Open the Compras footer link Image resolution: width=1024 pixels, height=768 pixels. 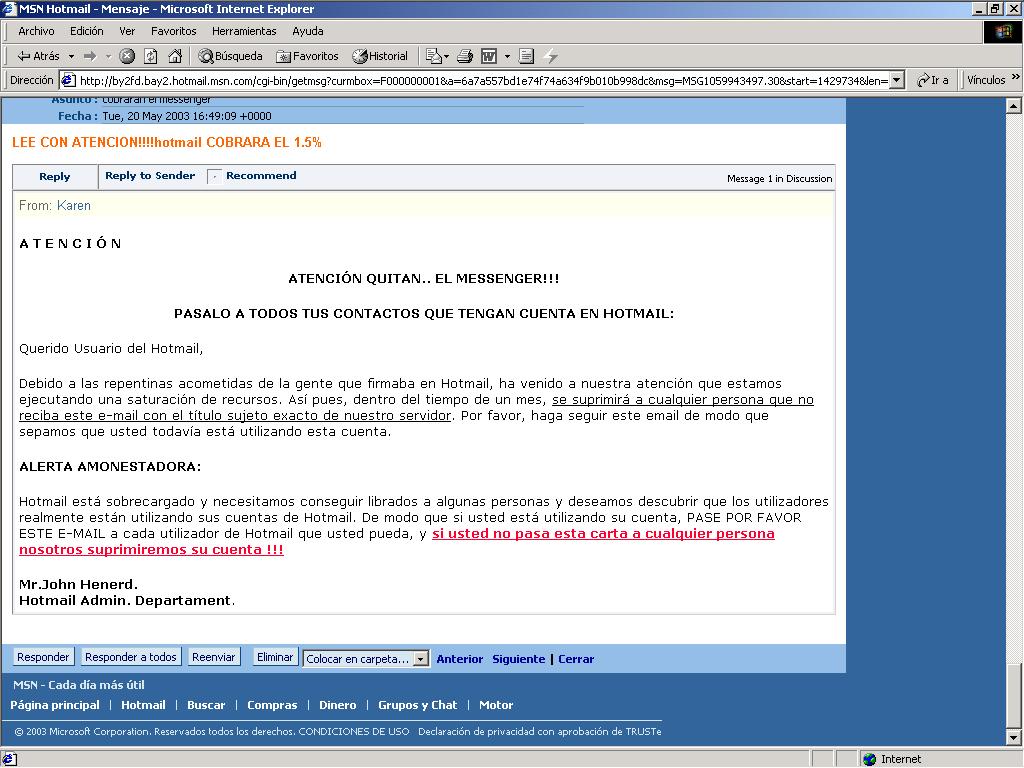click(272, 705)
